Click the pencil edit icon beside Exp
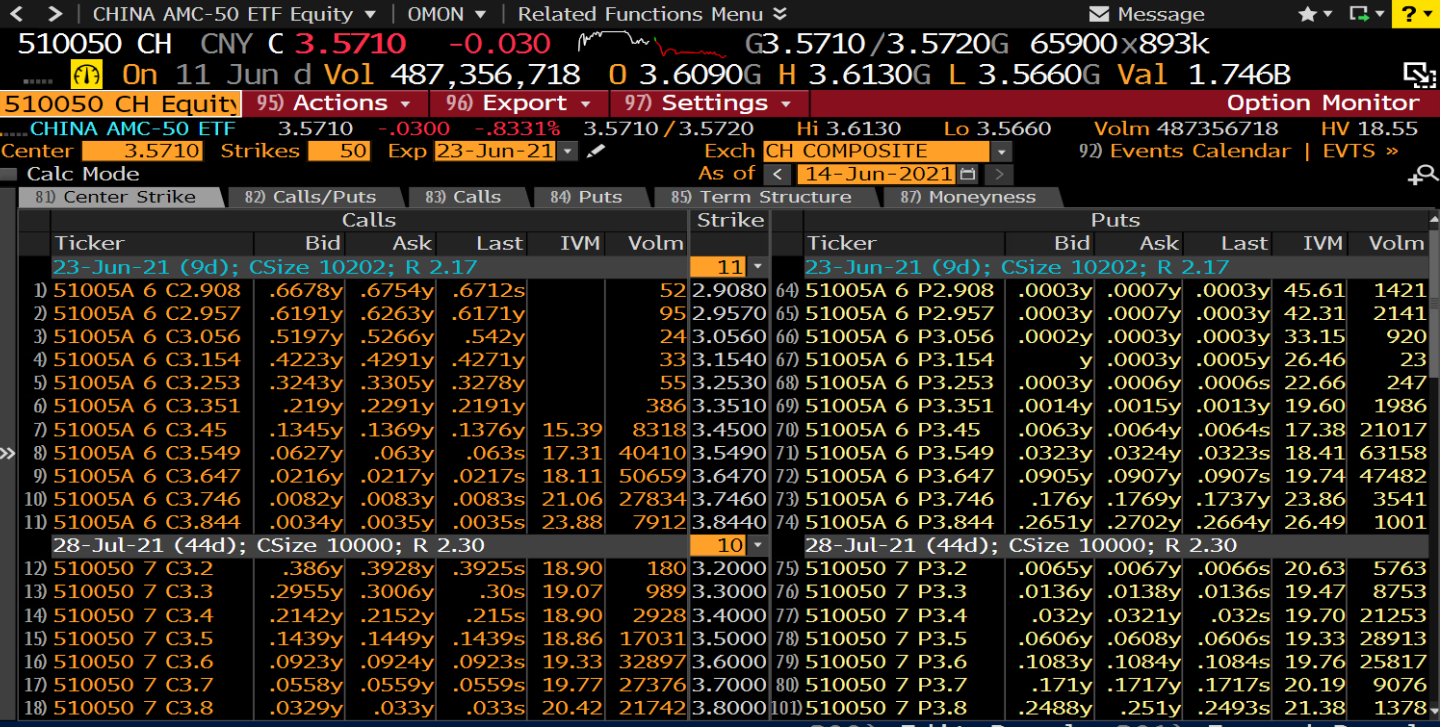 click(x=596, y=151)
